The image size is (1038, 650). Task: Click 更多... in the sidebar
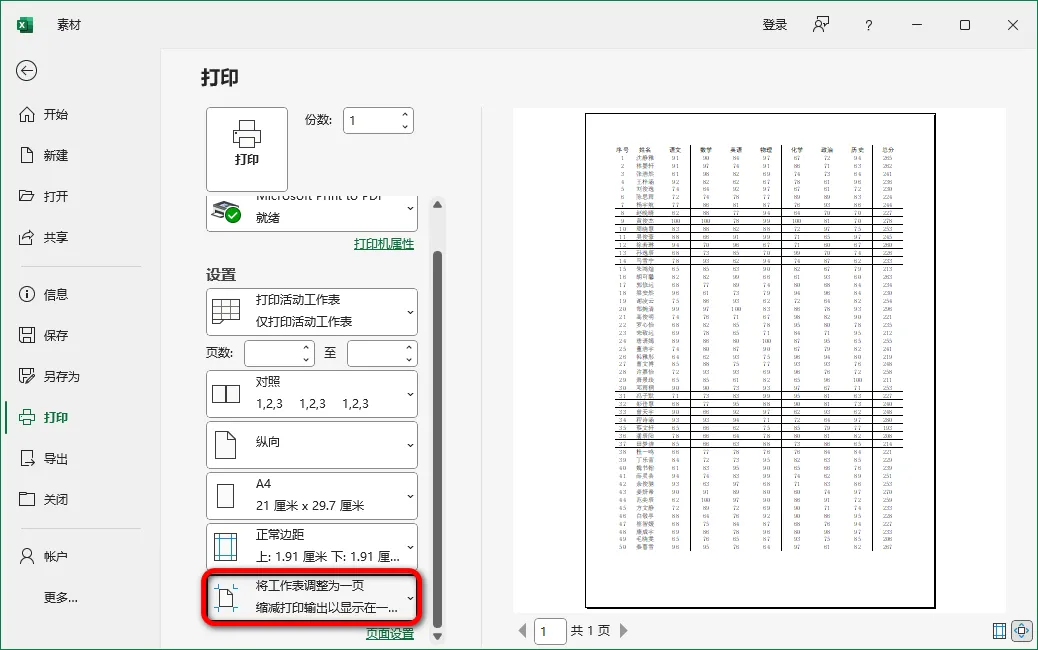(x=60, y=598)
